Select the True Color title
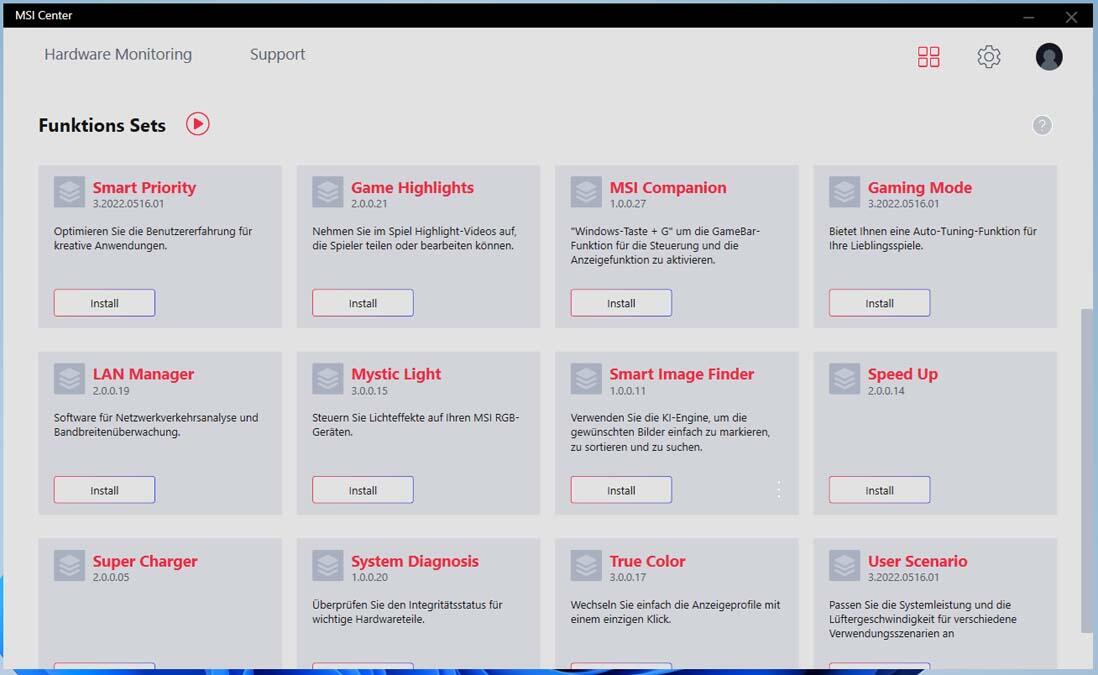This screenshot has height=675, width=1098. 647,561
